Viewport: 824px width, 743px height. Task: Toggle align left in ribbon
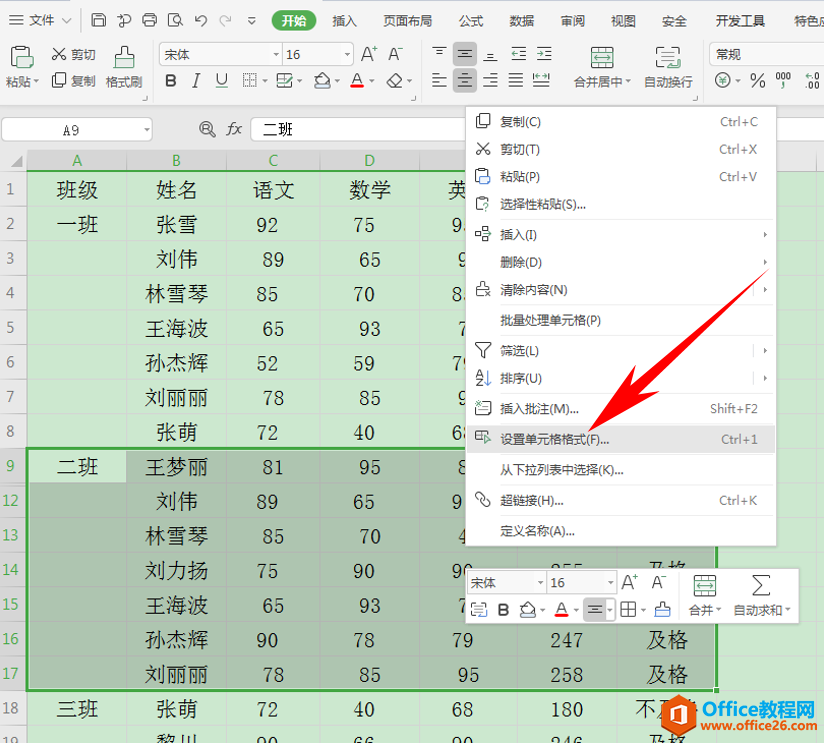[439, 80]
